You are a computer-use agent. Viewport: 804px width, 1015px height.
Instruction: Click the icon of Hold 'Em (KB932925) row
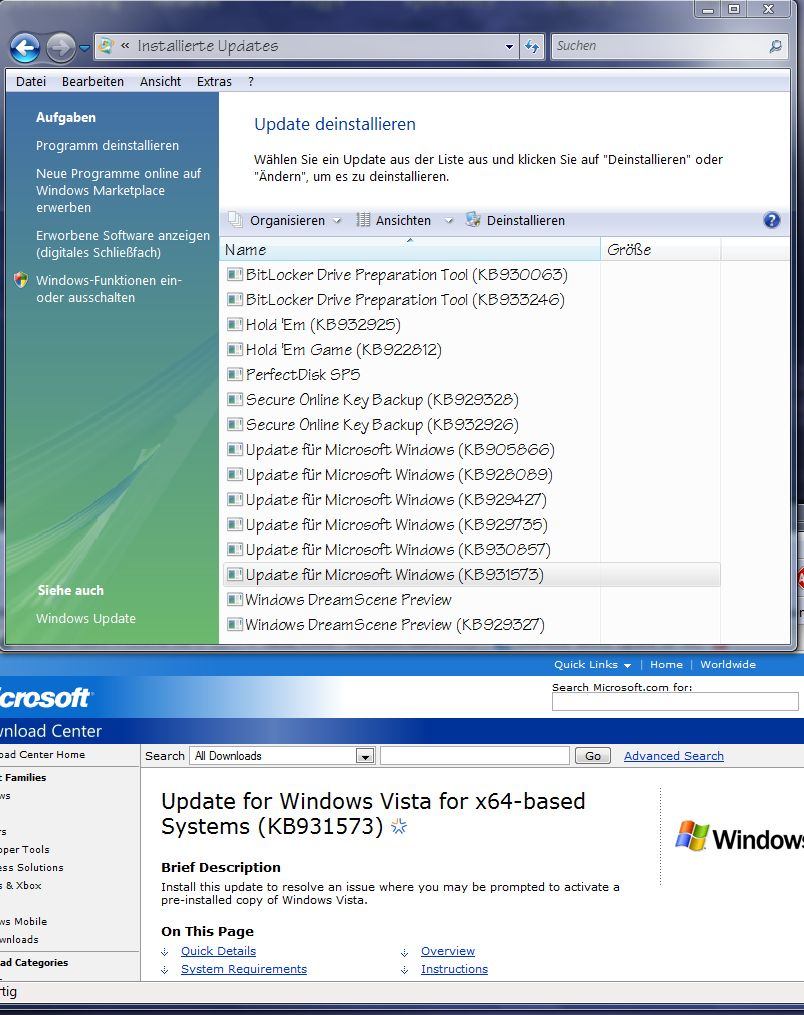tap(235, 325)
